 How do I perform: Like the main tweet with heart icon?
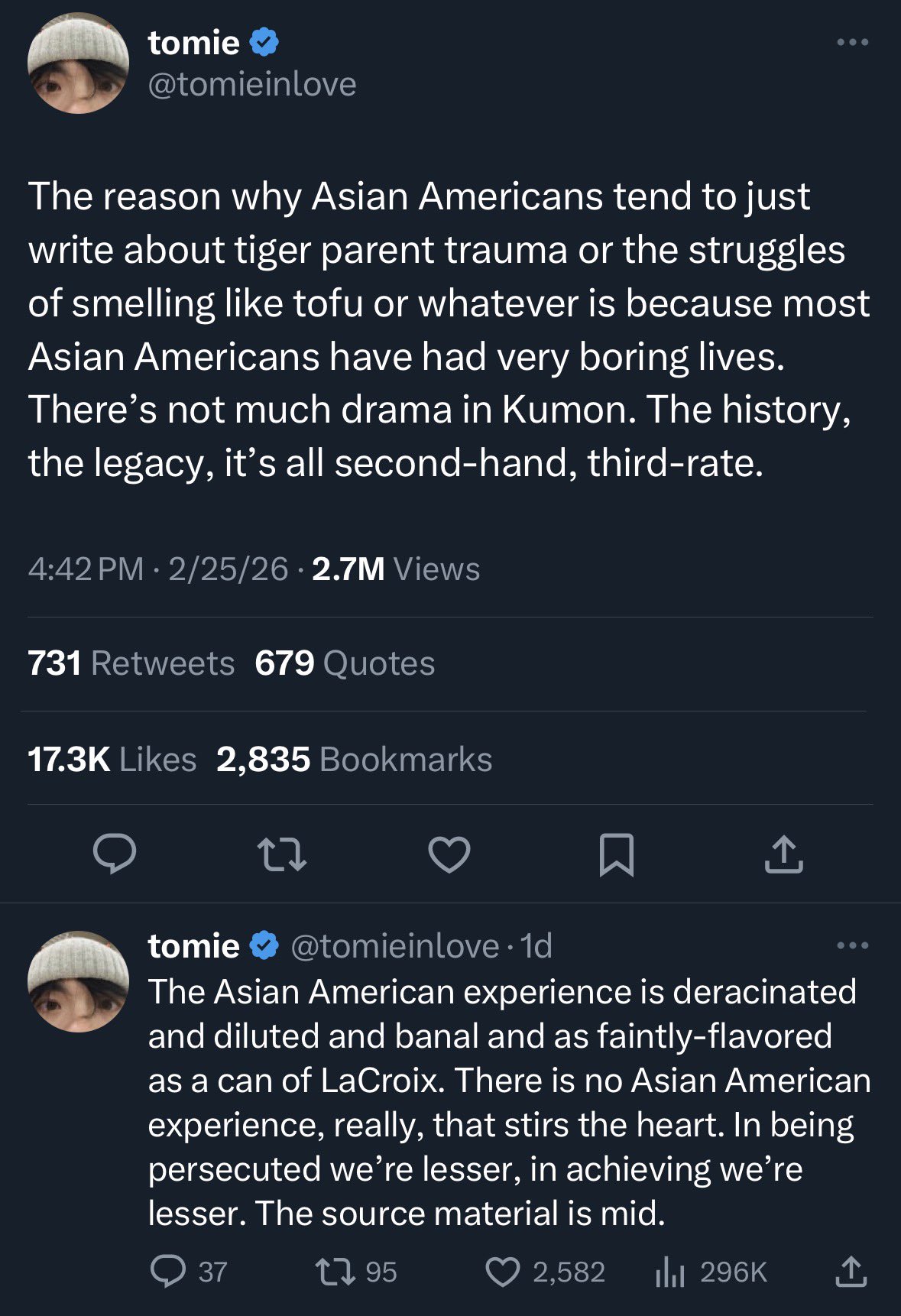pos(449,854)
